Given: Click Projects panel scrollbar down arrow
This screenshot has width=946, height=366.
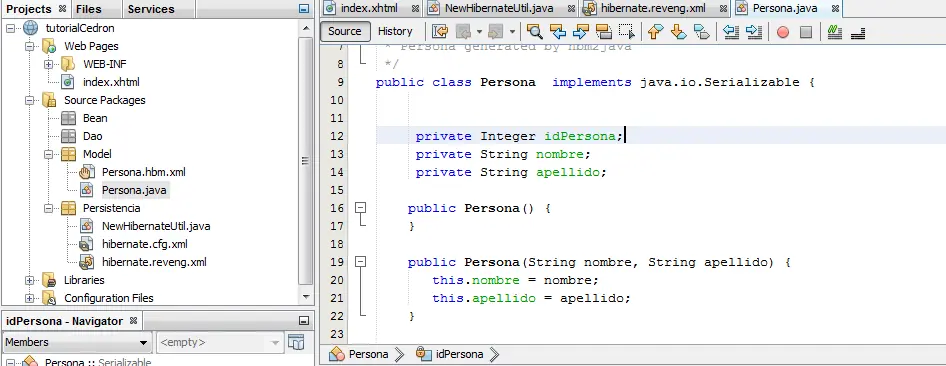Looking at the screenshot, I should [306, 297].
